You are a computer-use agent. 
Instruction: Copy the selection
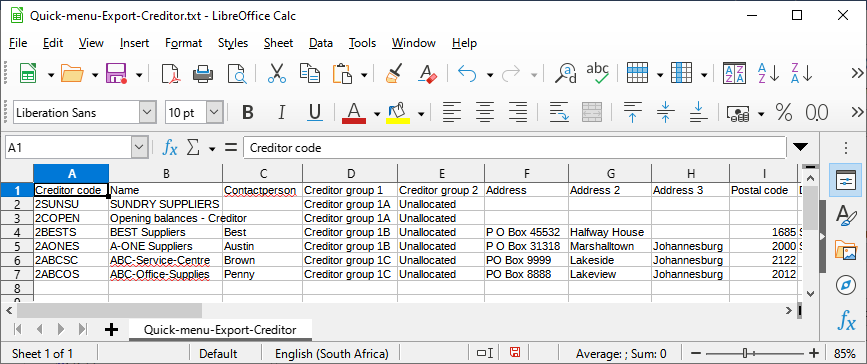(x=310, y=74)
